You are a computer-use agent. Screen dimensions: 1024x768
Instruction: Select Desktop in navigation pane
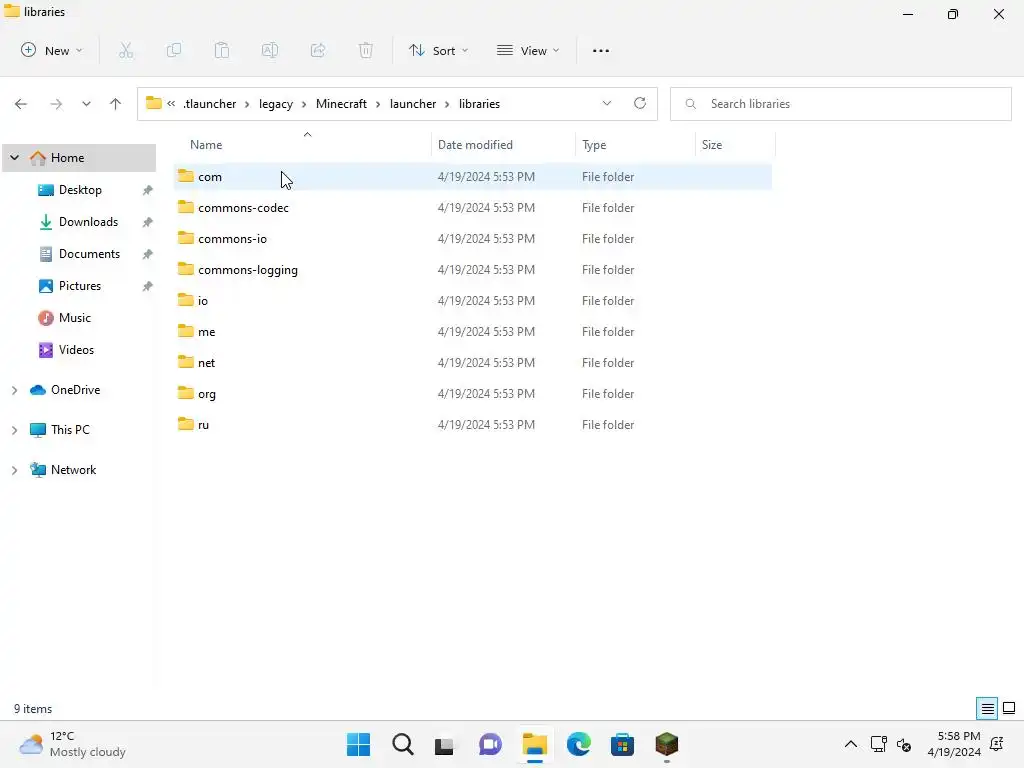coord(80,190)
